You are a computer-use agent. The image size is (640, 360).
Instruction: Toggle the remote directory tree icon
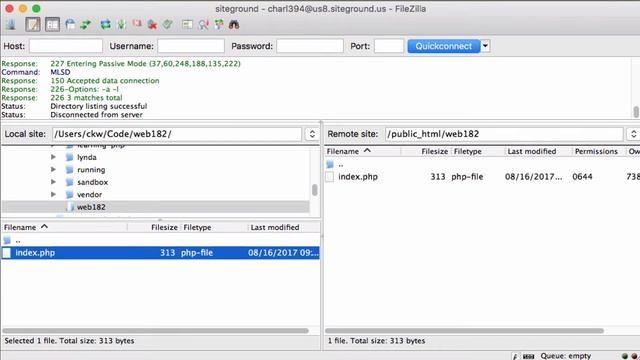pyautogui.click(x=70, y=24)
